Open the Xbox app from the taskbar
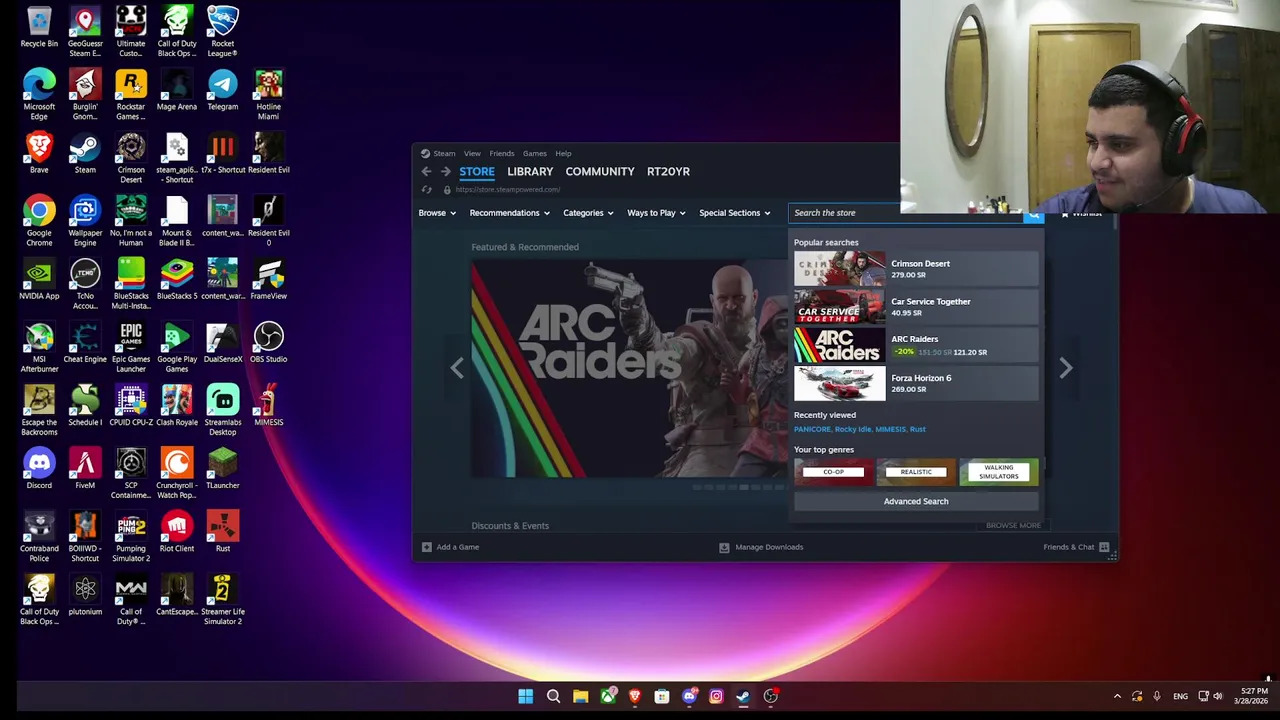The width and height of the screenshot is (1280, 720). 607,696
